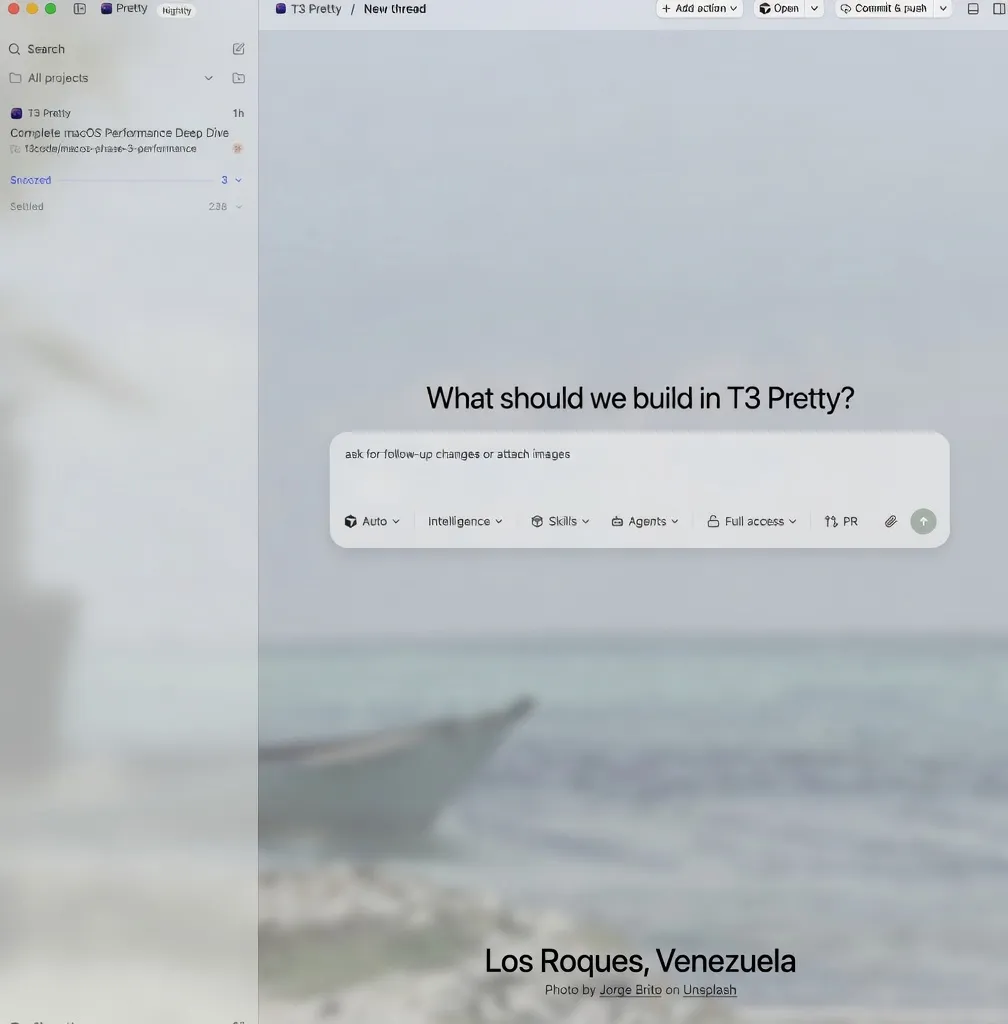Click the status badge on macos-phase-3-performance thread
Viewport: 1008px width, 1024px height.
tap(238, 148)
